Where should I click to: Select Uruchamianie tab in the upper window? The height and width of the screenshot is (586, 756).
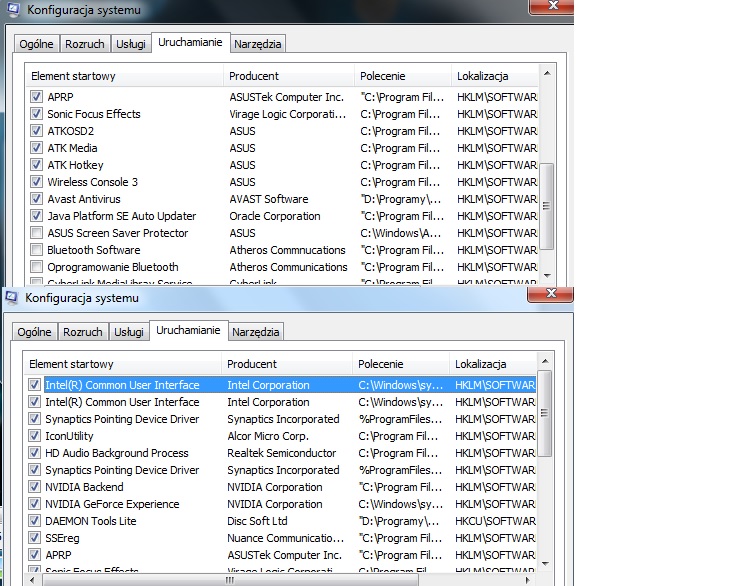(x=190, y=42)
